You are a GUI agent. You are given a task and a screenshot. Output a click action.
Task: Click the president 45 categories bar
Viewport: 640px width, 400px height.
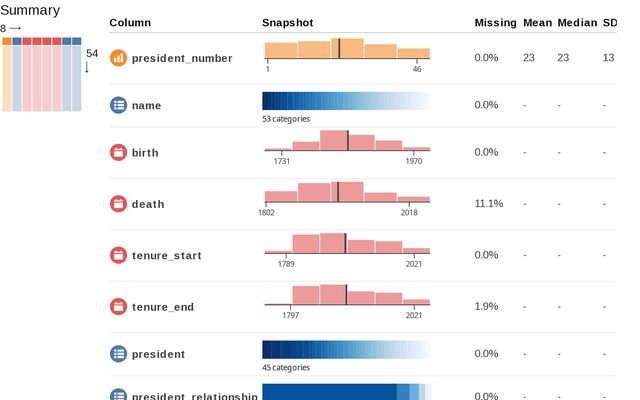click(347, 350)
